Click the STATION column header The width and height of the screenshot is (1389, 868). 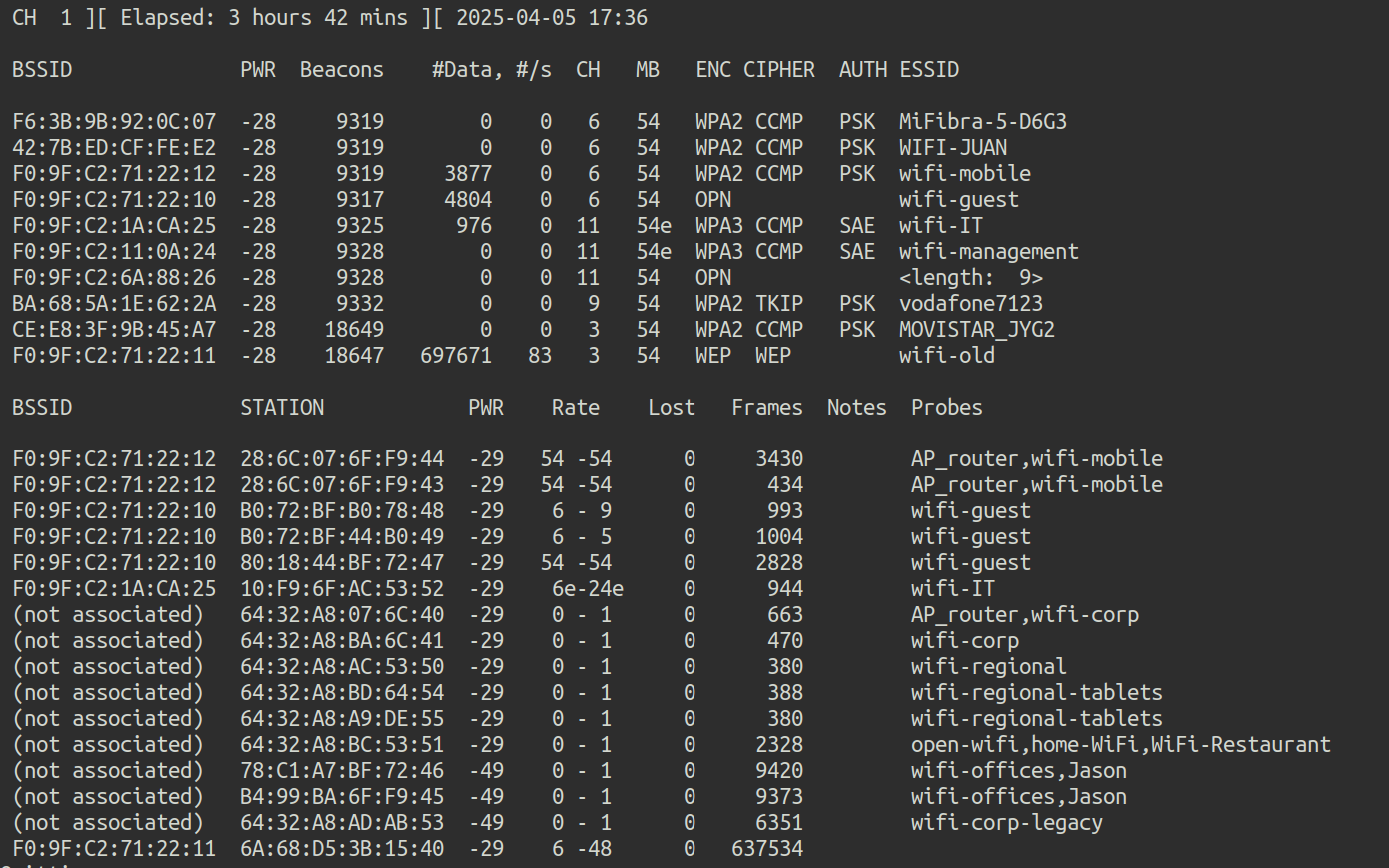pos(282,407)
